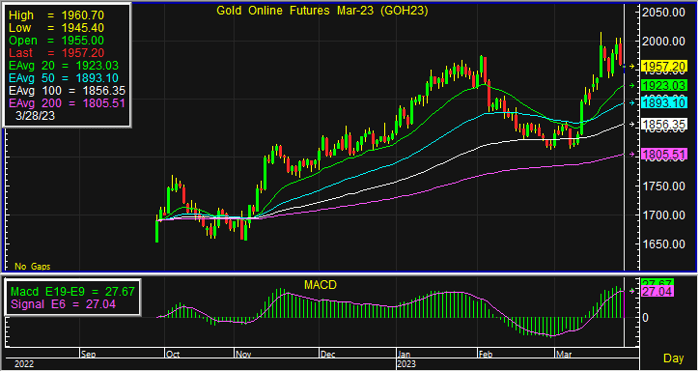Click the 2000.00 price scale label
The height and width of the screenshot is (372, 699).
pyautogui.click(x=664, y=41)
